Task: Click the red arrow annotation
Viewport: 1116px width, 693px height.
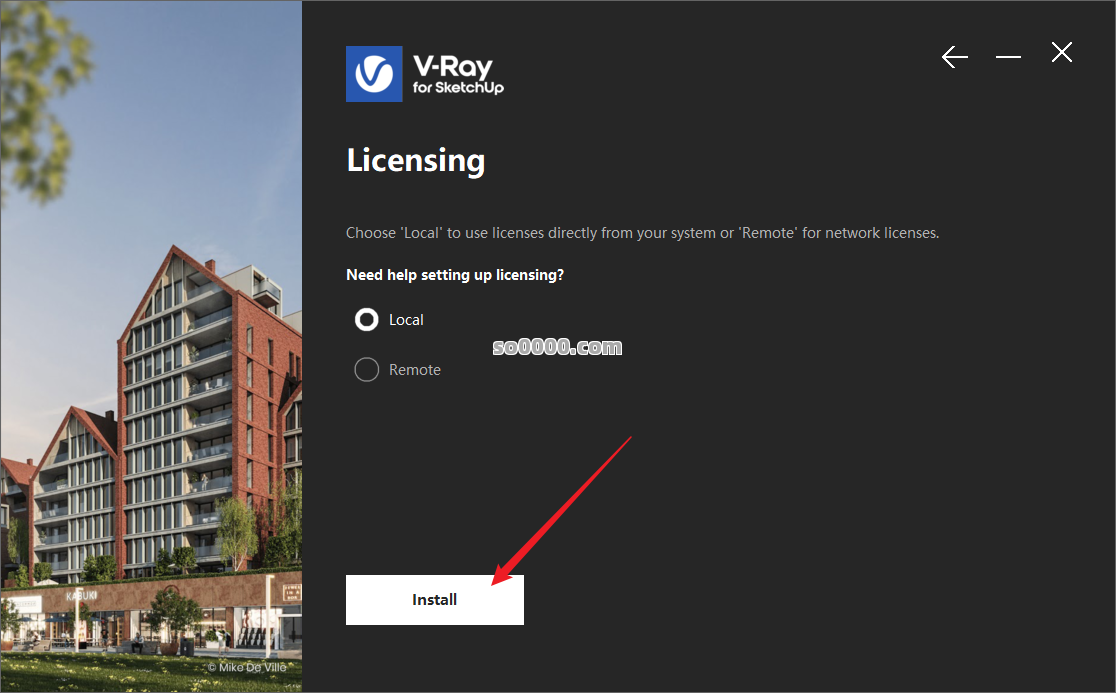Action: [x=562, y=511]
